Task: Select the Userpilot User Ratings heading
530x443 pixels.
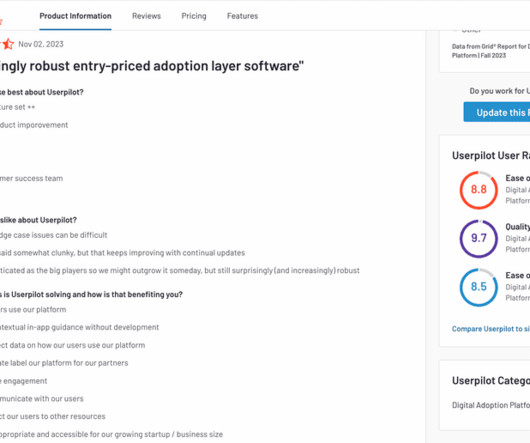Action: click(x=491, y=155)
